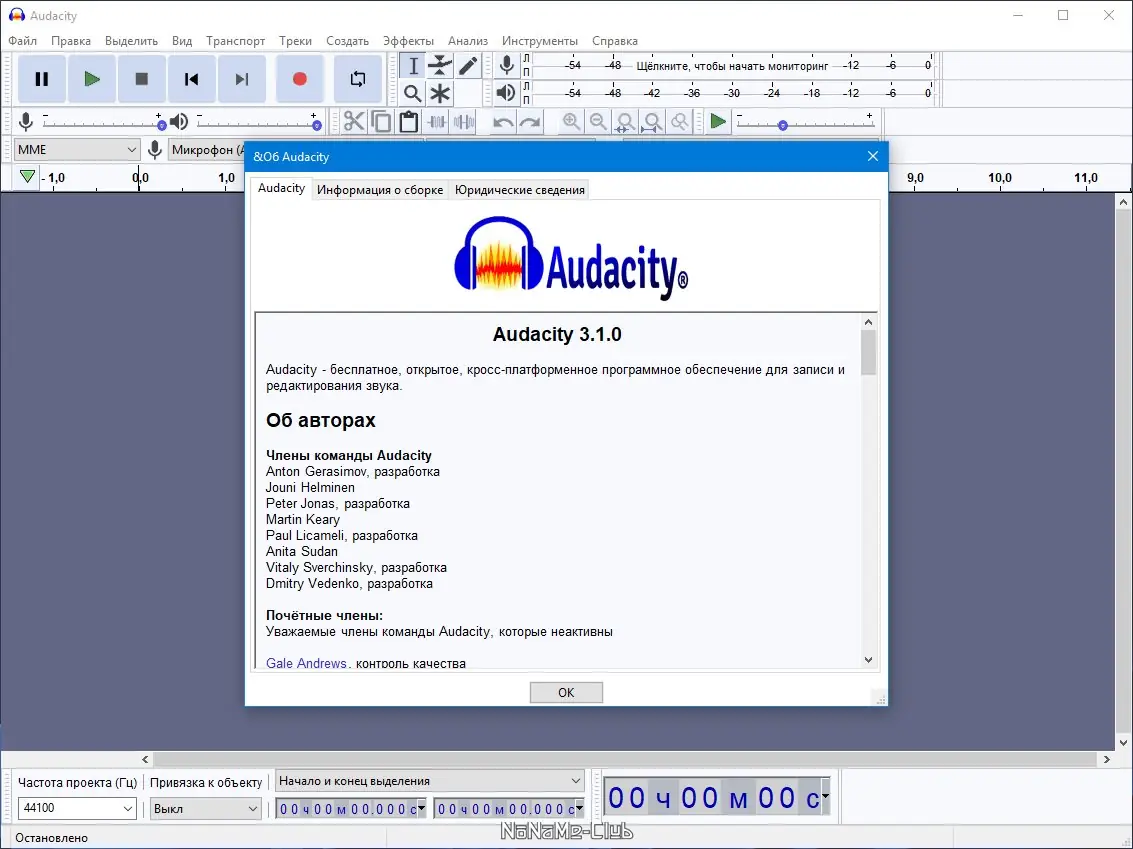Select the Zoom magnifier tool
The image size is (1133, 849).
[x=413, y=93]
